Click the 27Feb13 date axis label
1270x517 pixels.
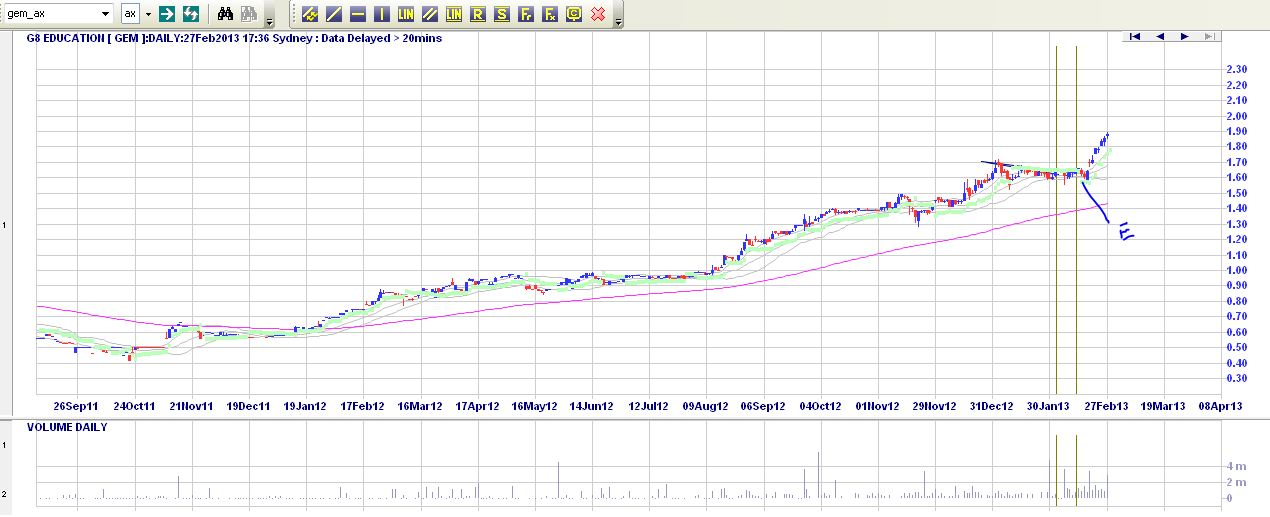click(1107, 406)
